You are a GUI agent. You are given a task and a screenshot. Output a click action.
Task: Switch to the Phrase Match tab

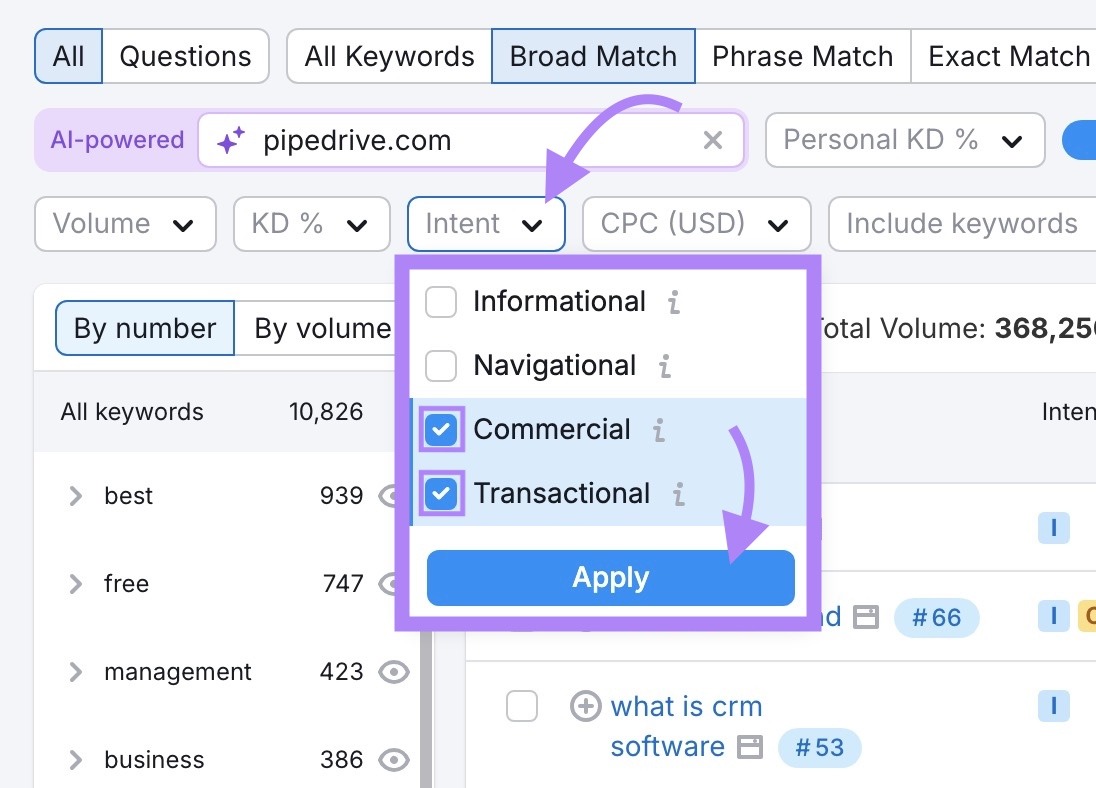pyautogui.click(x=802, y=56)
